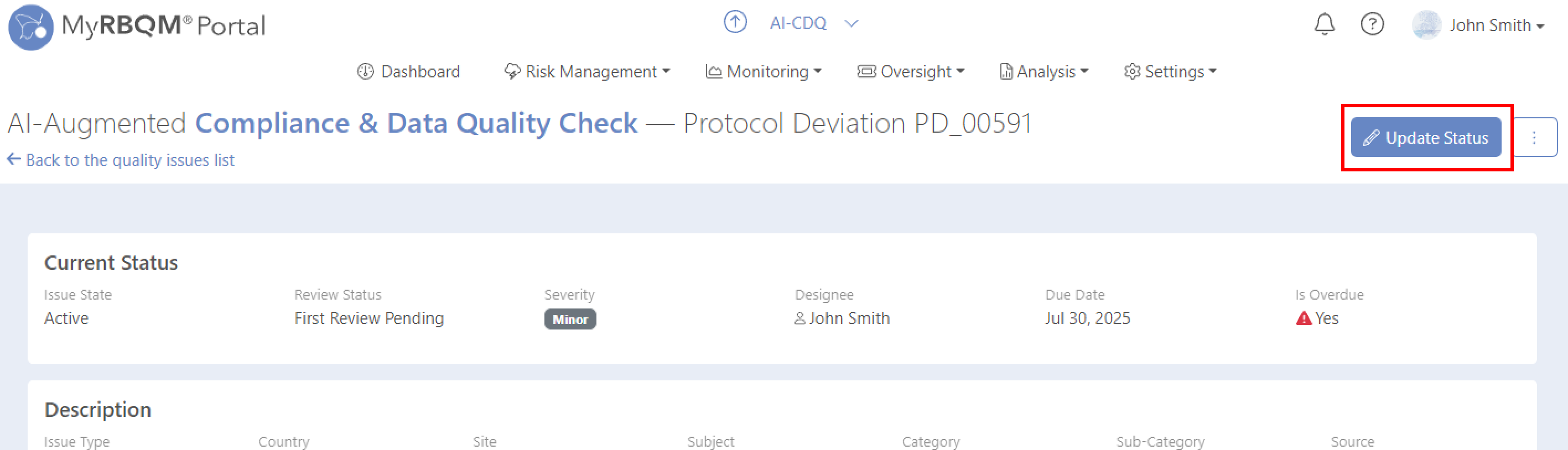Select the AI-CDQ module label
Image resolution: width=1568 pixels, height=450 pixels.
point(798,23)
